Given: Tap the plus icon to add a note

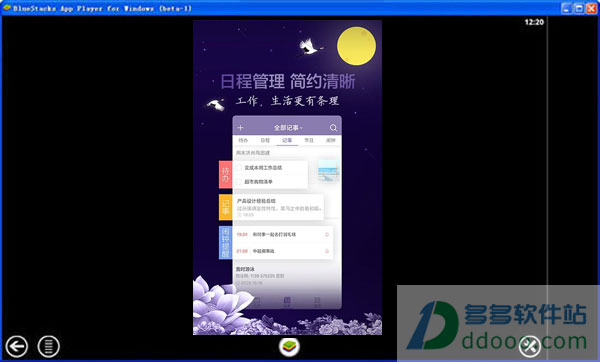Looking at the screenshot, I should point(241,127).
